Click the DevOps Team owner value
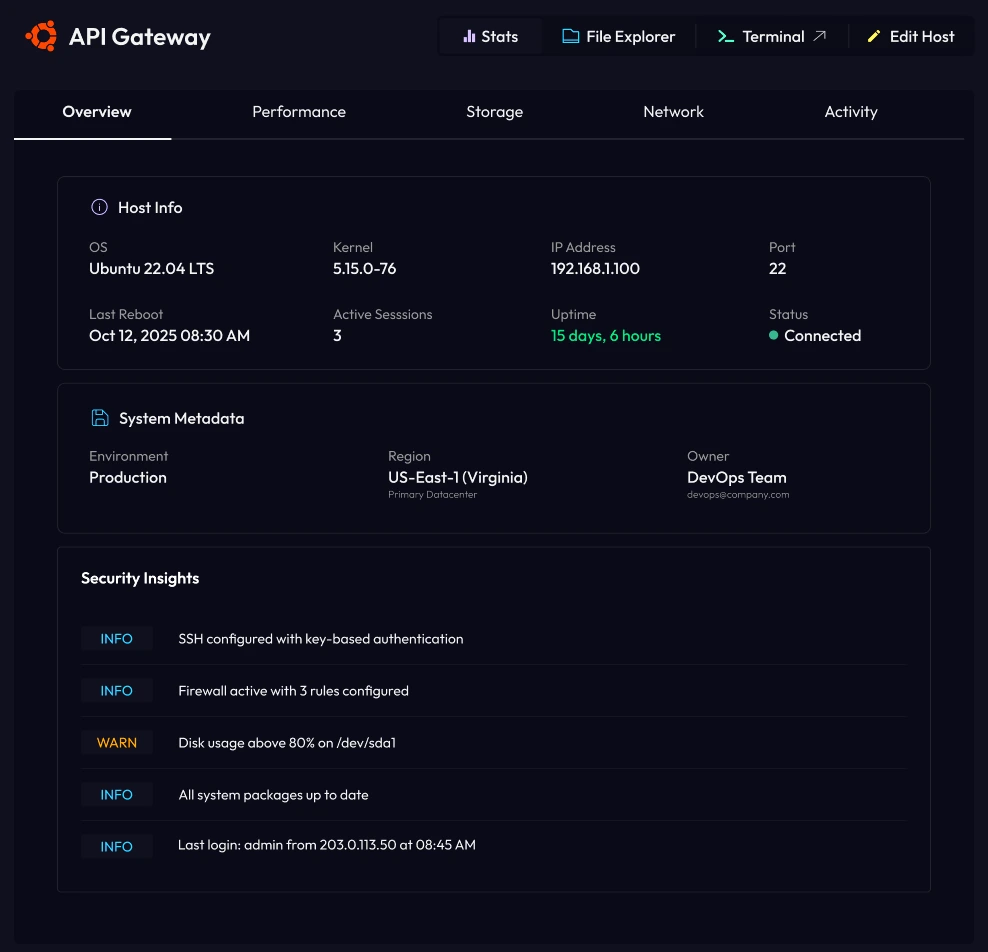Image resolution: width=988 pixels, height=952 pixels. point(737,477)
